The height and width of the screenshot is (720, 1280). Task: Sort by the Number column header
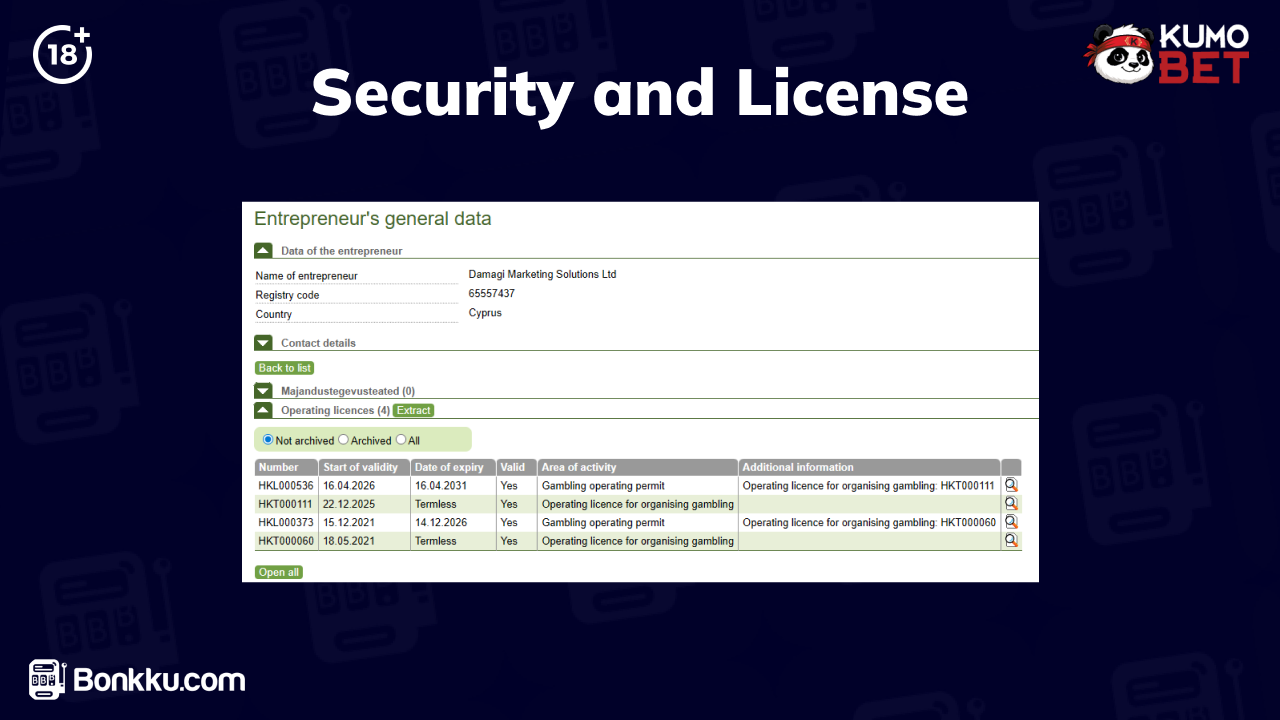[287, 467]
